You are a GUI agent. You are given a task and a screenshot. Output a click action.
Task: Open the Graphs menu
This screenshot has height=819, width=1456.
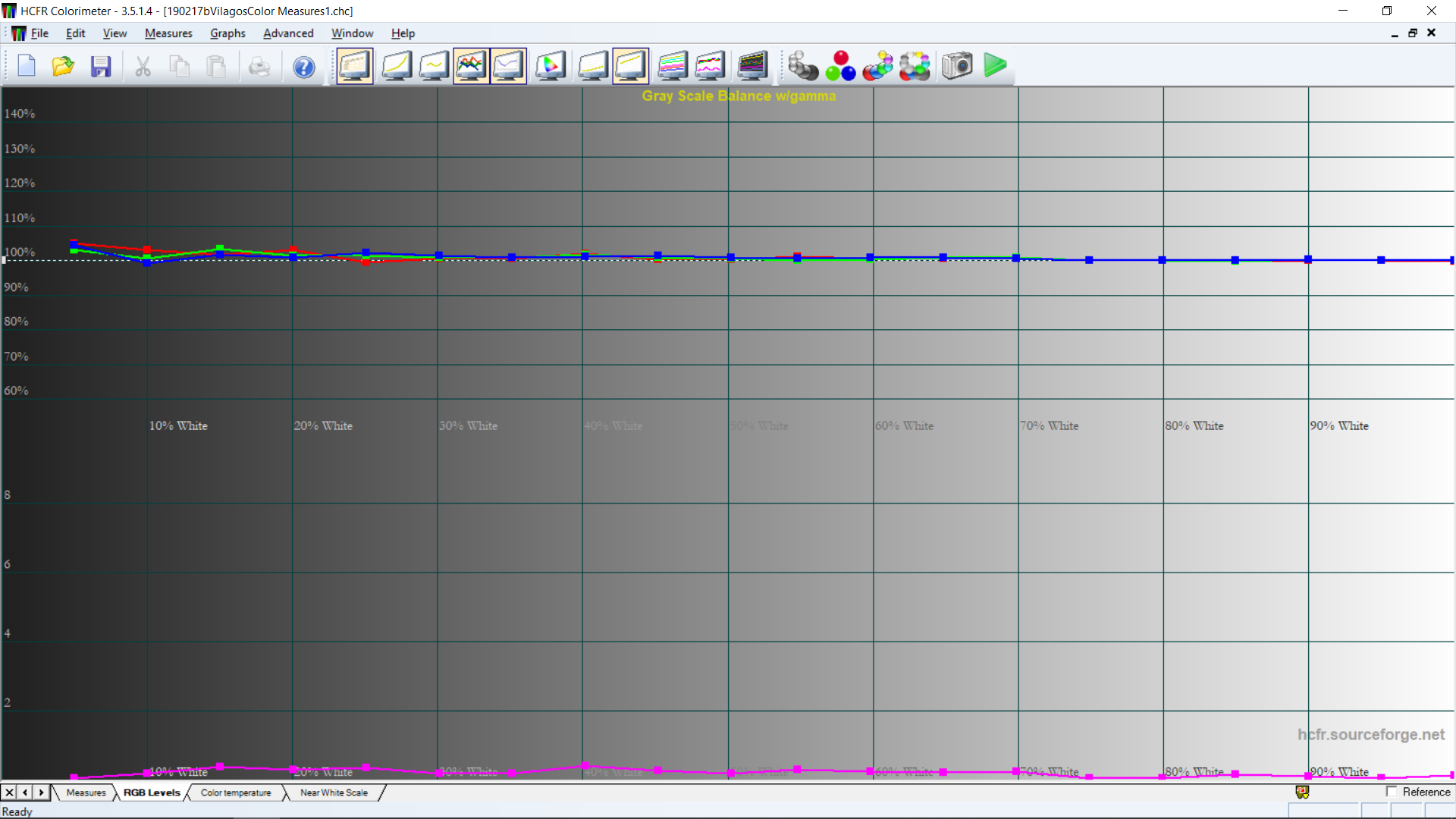[x=227, y=33]
